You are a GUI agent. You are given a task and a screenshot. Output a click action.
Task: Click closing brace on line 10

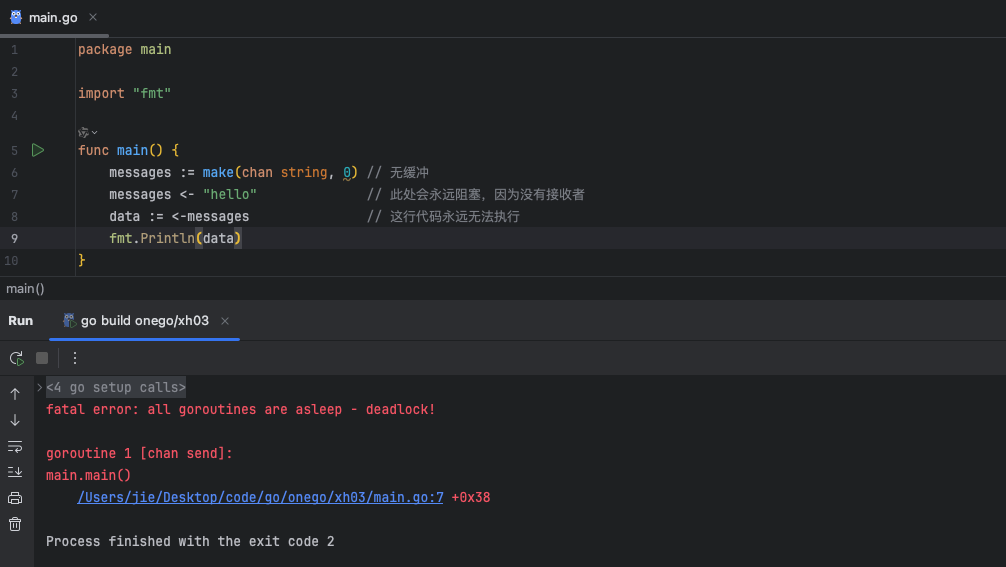point(81,260)
